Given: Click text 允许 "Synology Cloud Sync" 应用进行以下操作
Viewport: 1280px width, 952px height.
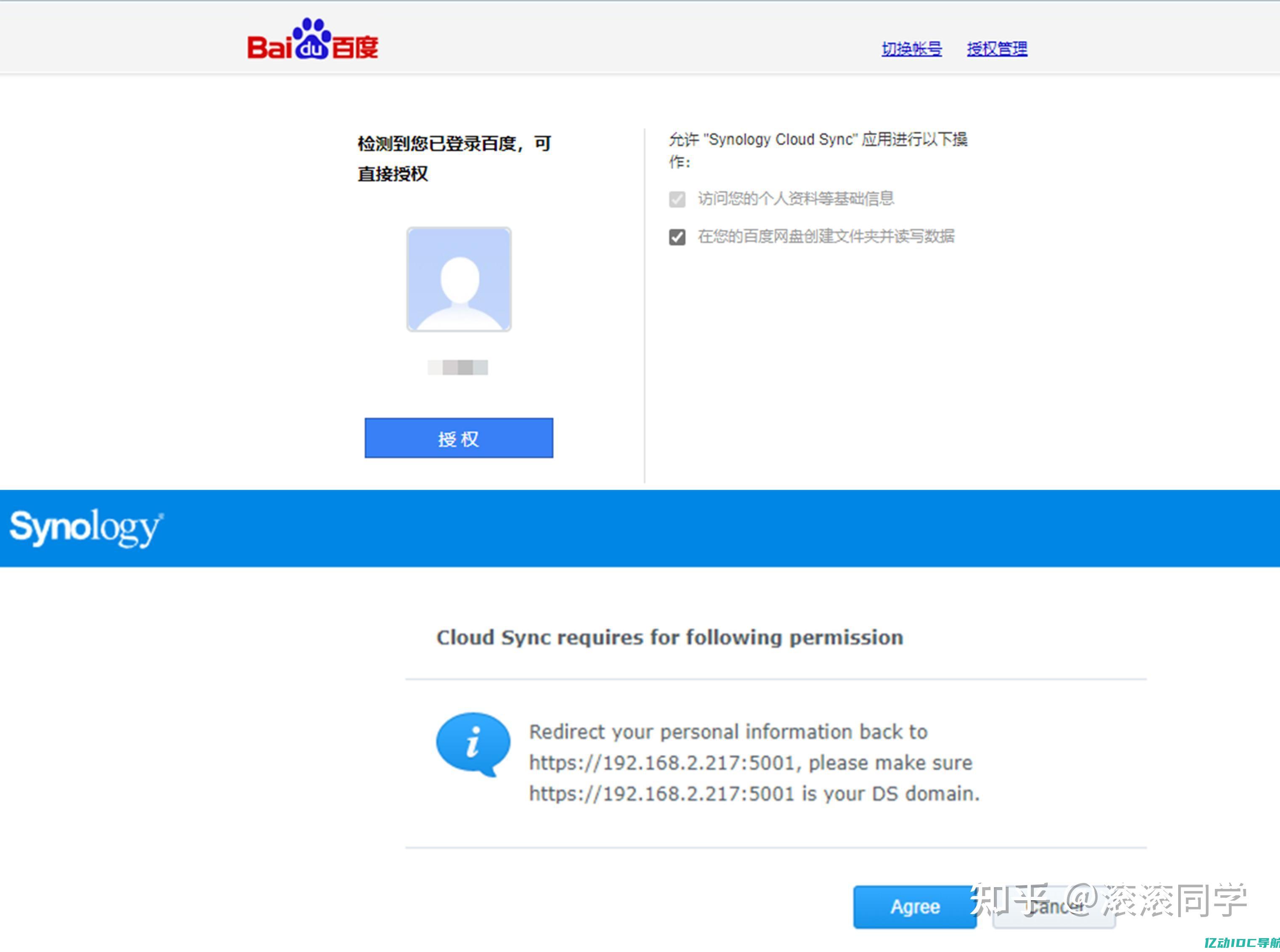Looking at the screenshot, I should click(x=818, y=150).
